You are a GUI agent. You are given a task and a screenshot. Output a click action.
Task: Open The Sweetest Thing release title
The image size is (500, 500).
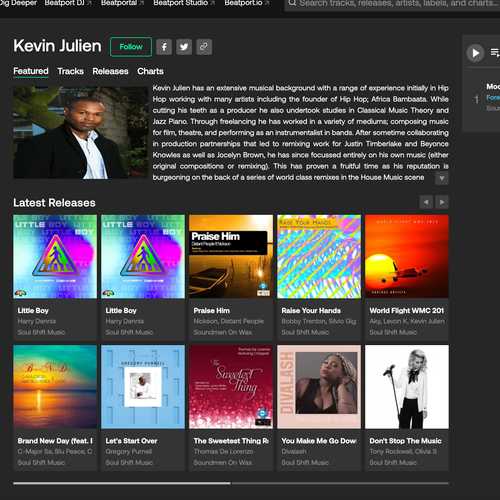[x=231, y=441]
